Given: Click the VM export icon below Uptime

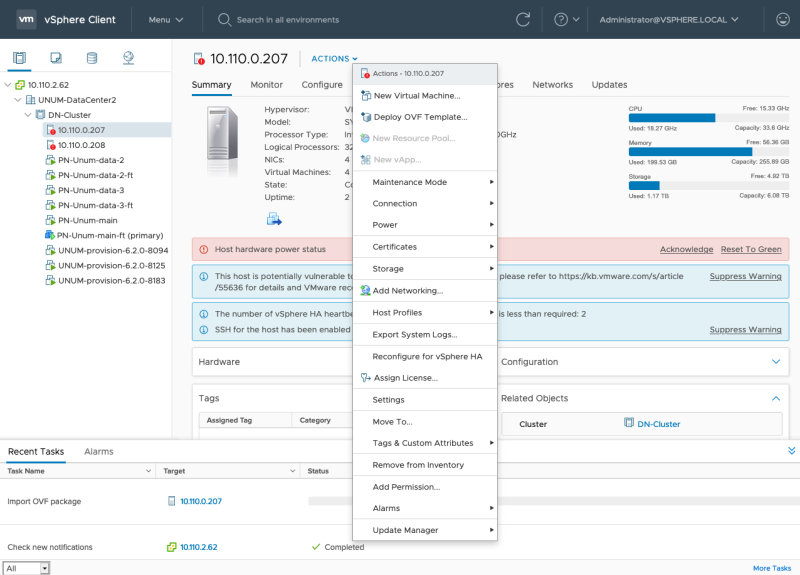Looking at the screenshot, I should point(274,219).
